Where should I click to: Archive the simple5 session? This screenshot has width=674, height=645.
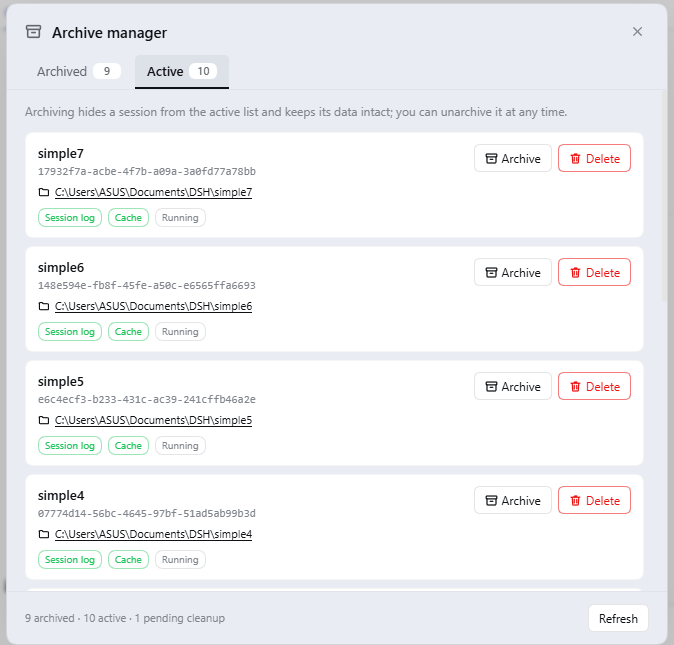pos(512,386)
